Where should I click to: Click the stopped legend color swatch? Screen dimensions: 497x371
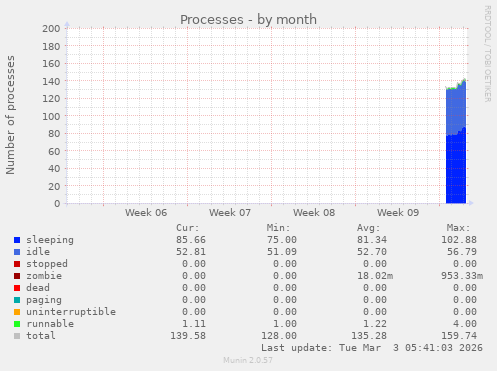point(17,264)
